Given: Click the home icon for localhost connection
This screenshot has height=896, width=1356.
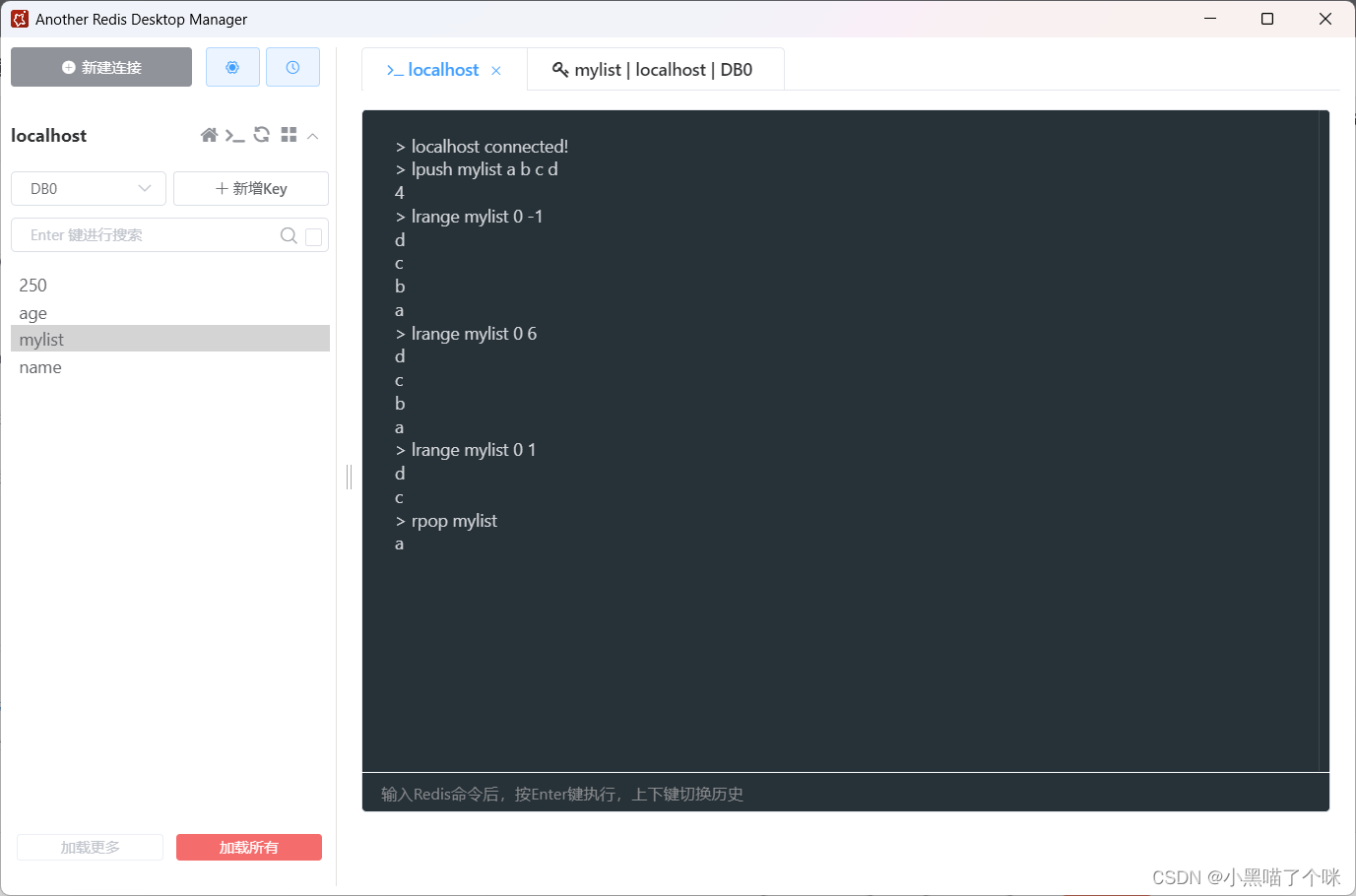Looking at the screenshot, I should [x=209, y=135].
